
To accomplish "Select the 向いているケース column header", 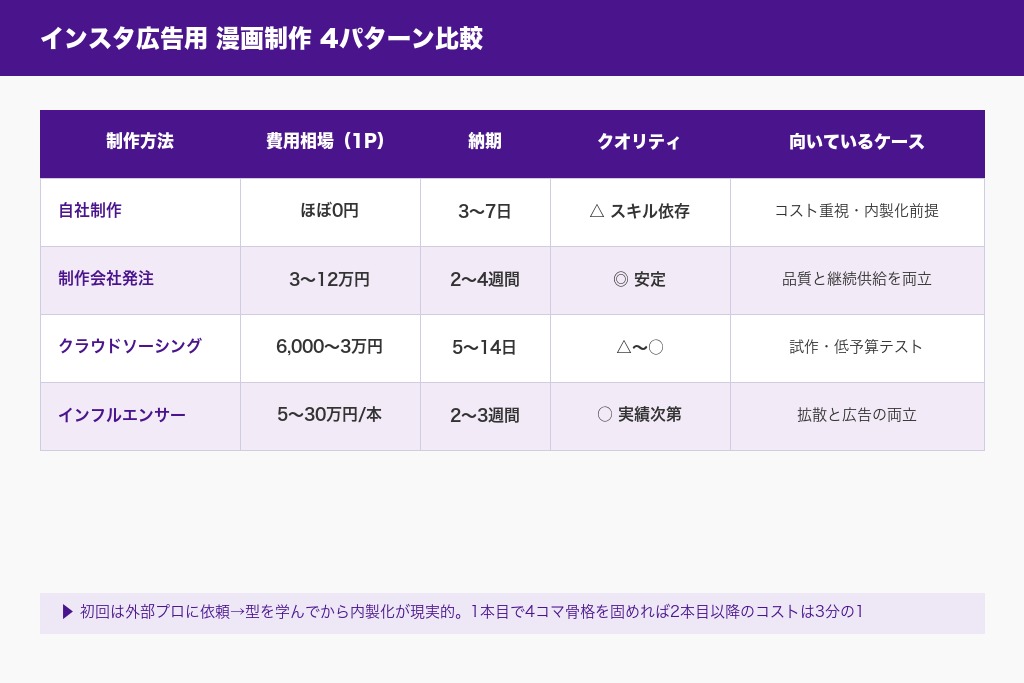I will pos(857,142).
